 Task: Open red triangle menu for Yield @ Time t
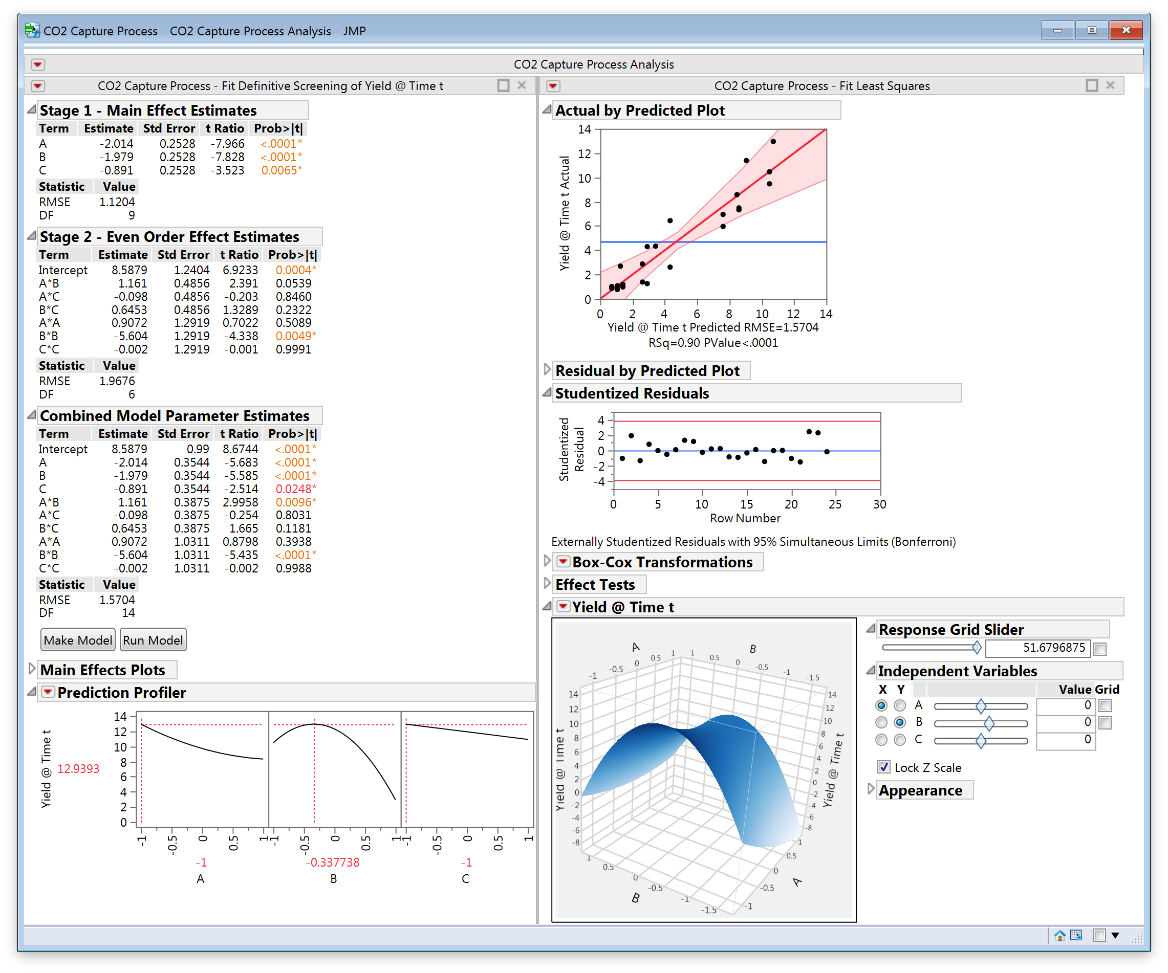tap(563, 606)
